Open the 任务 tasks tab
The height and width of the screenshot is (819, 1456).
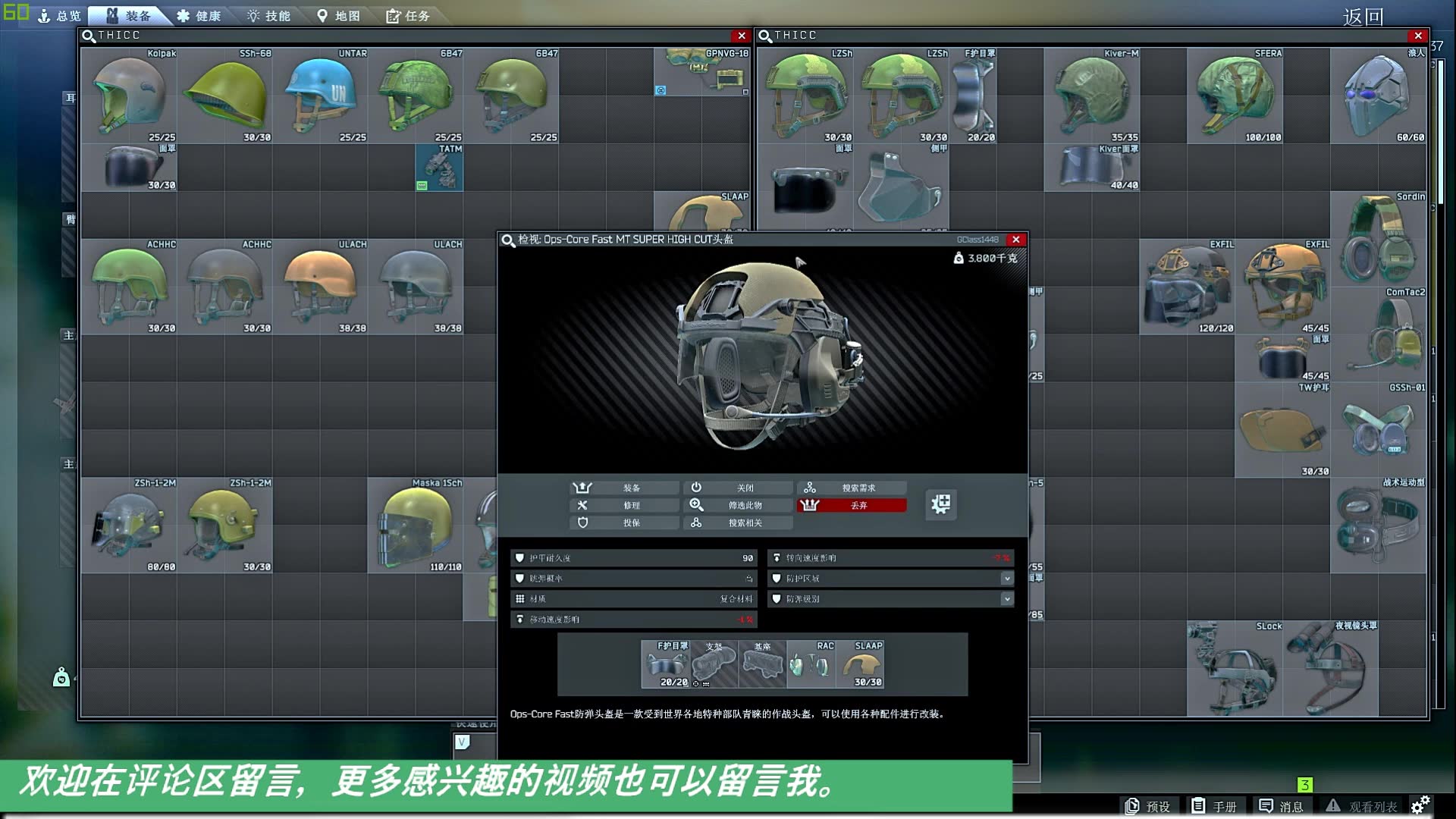click(408, 15)
